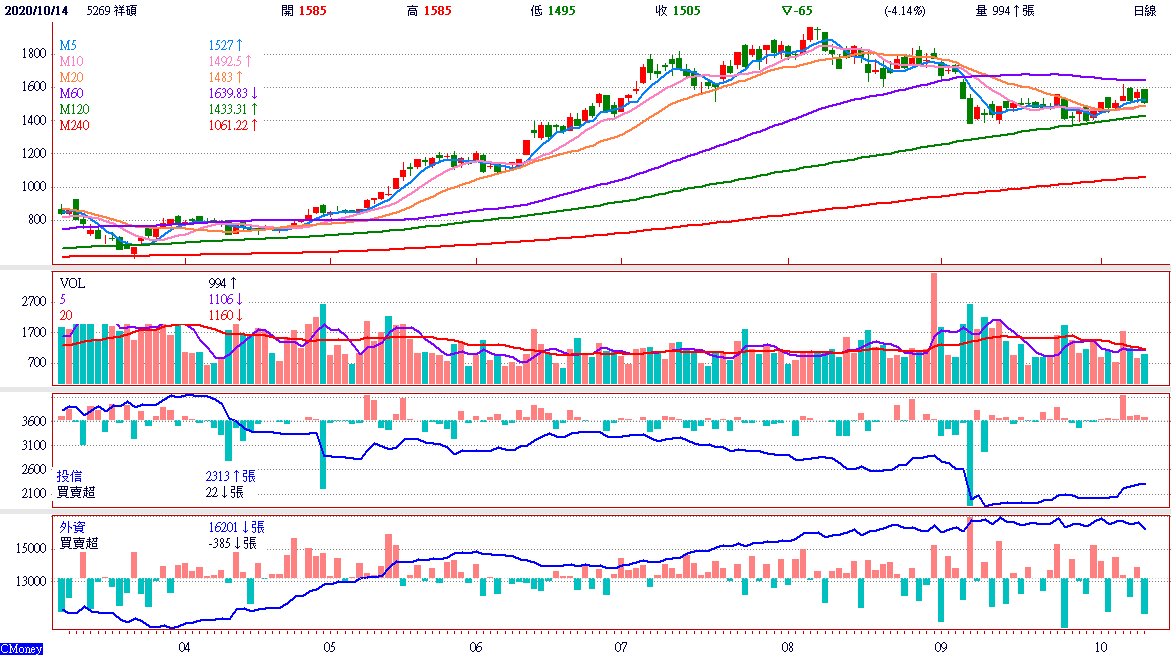Click the down-triangle price change indicator -65
The image size is (1171, 667).
tap(796, 11)
